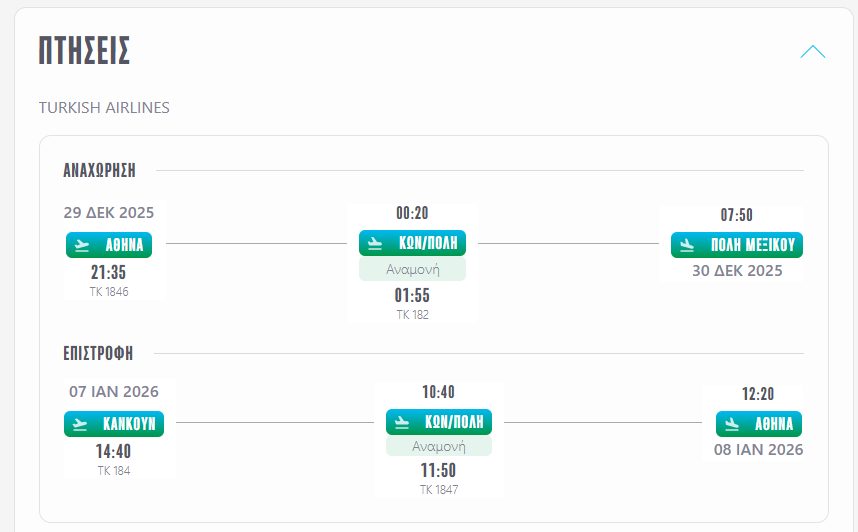Click the outbound Αναμονή layover label

pos(412,269)
